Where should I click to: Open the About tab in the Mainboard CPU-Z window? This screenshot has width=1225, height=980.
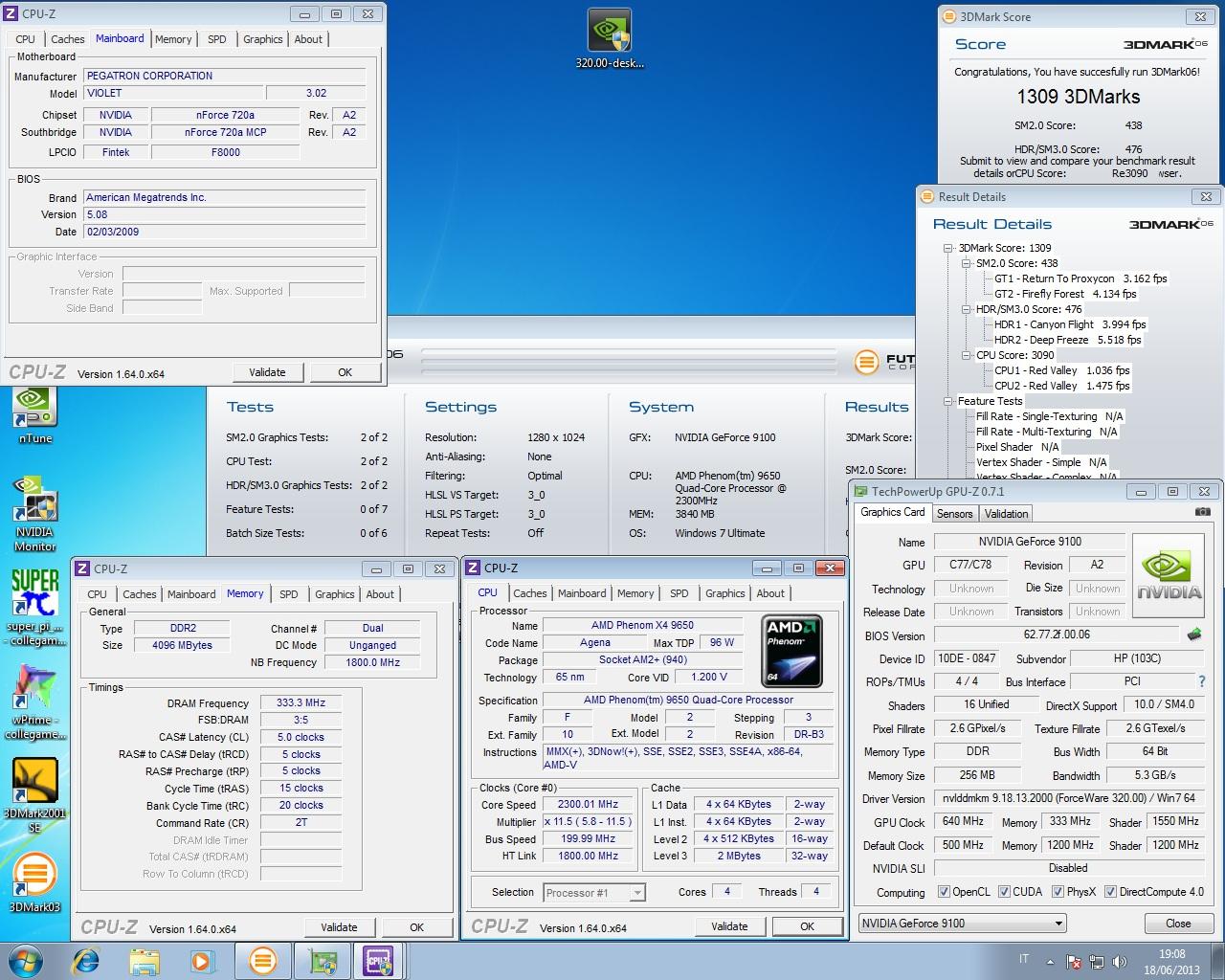click(308, 39)
